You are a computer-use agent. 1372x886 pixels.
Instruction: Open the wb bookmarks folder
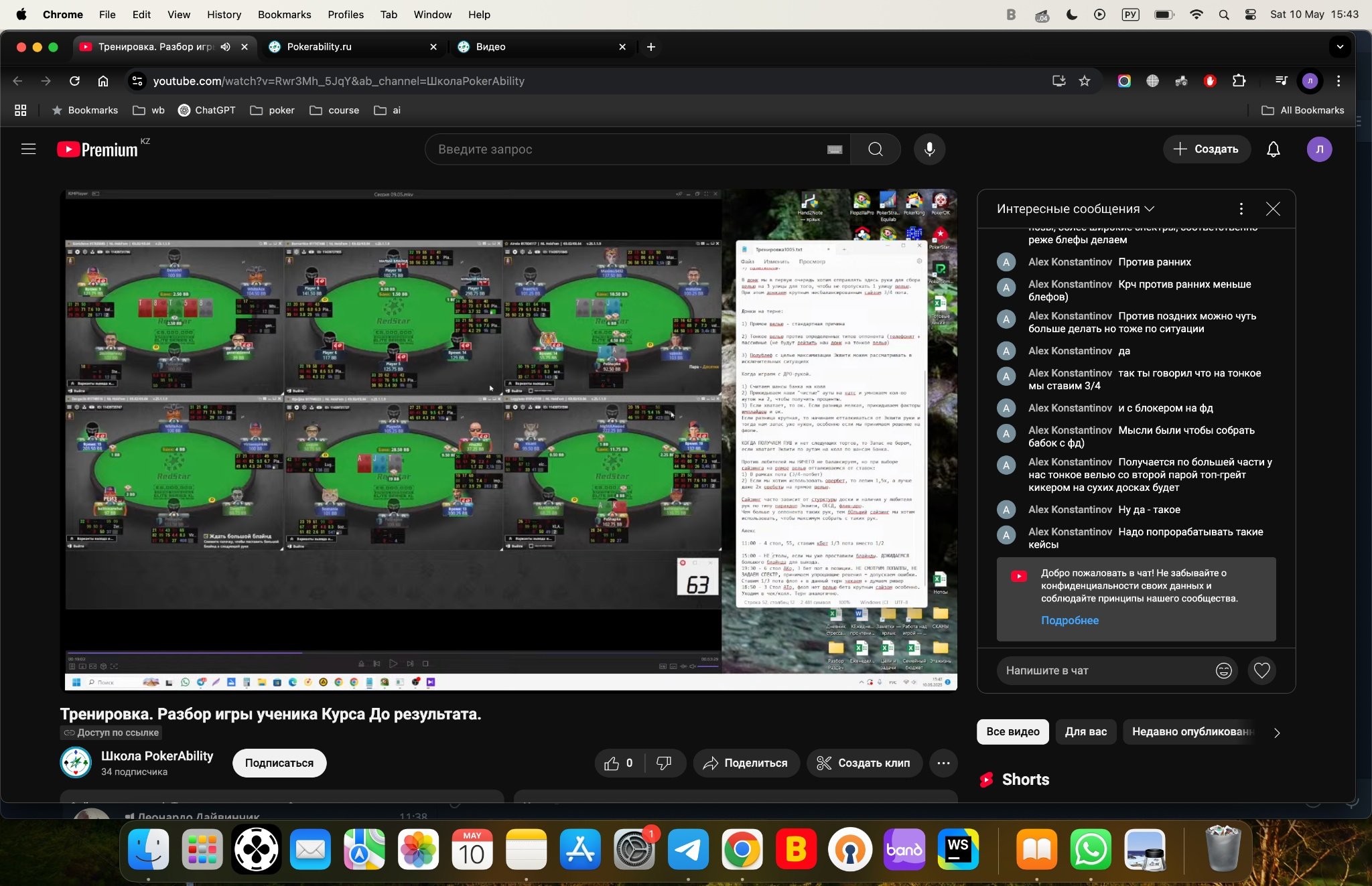149,110
